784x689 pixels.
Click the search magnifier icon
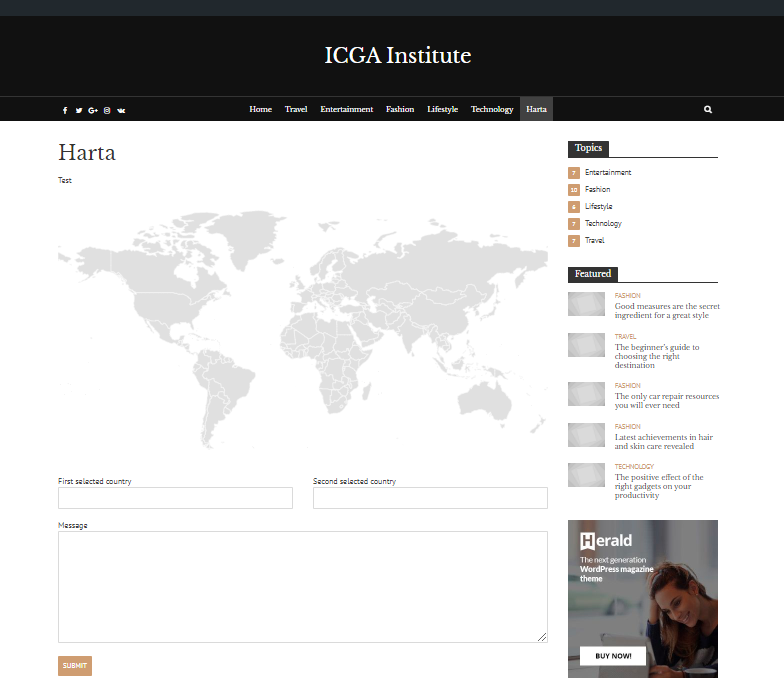click(x=708, y=110)
